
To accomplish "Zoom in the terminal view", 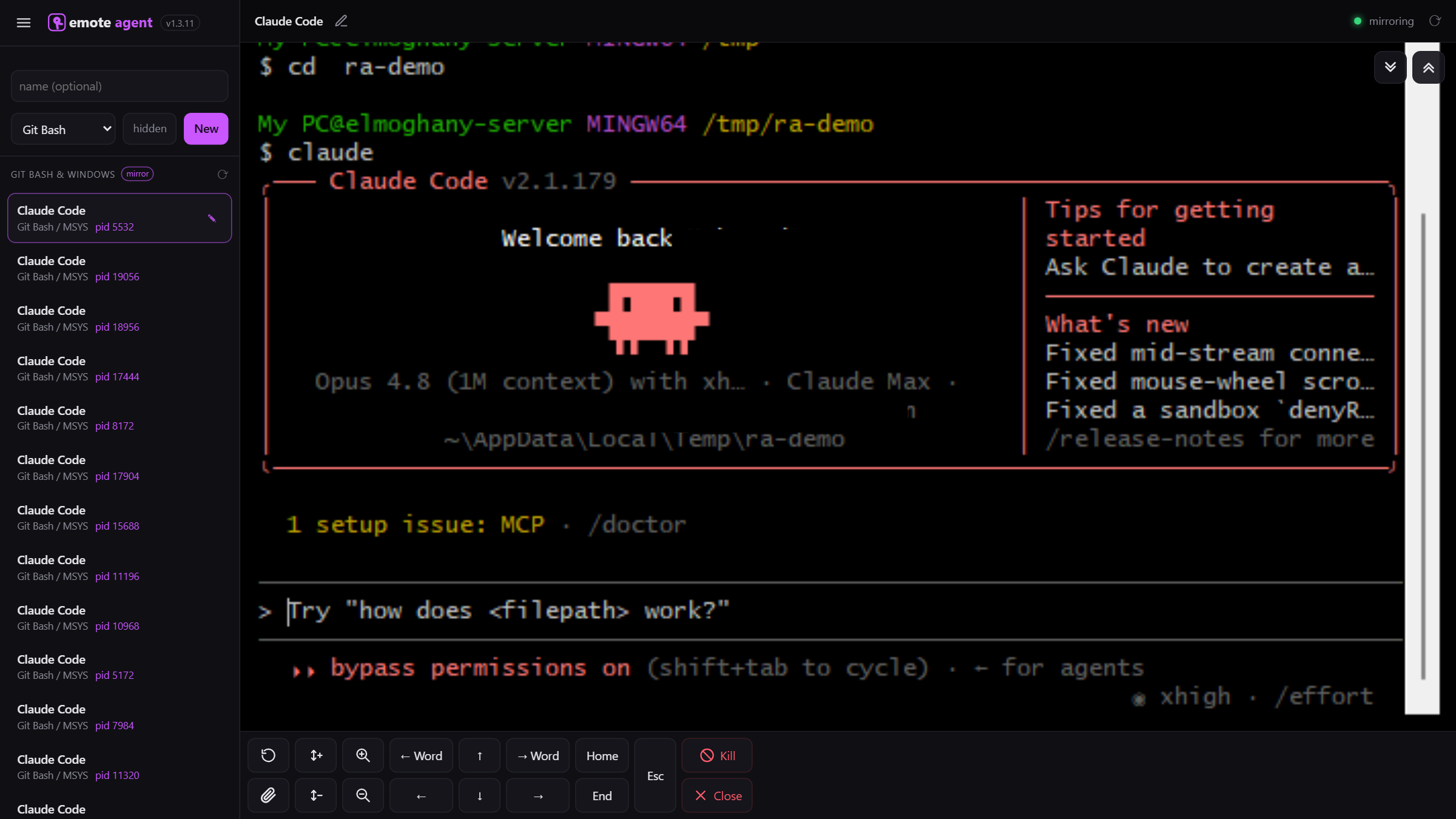I will [x=363, y=755].
